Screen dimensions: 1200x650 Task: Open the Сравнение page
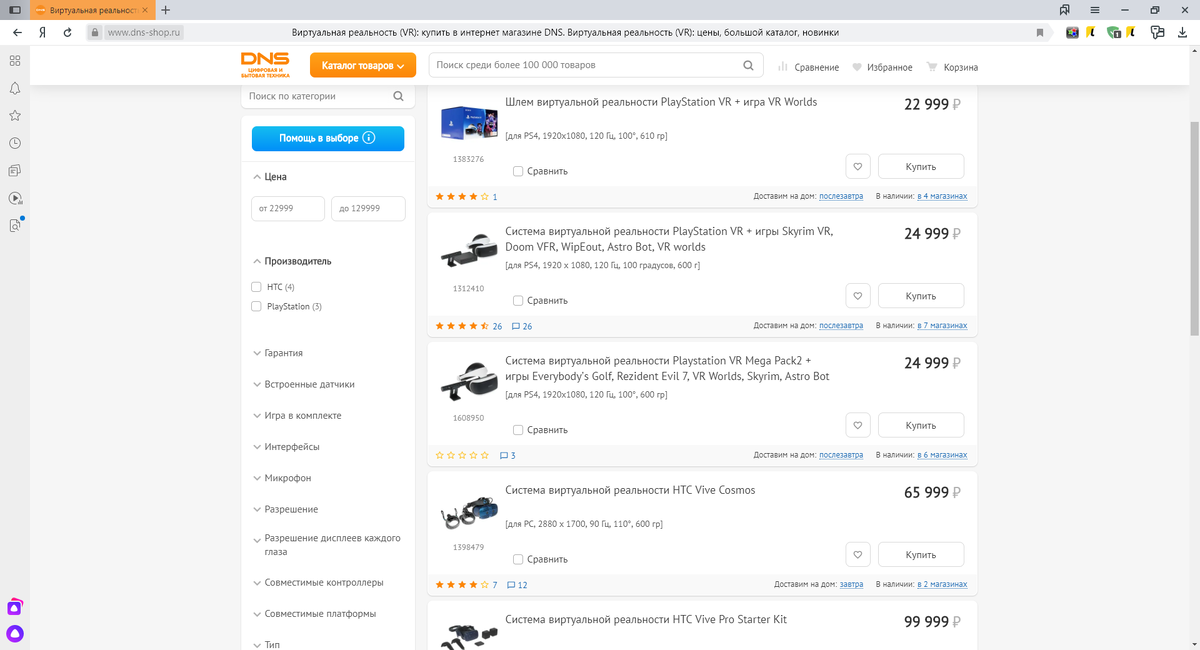coord(808,67)
